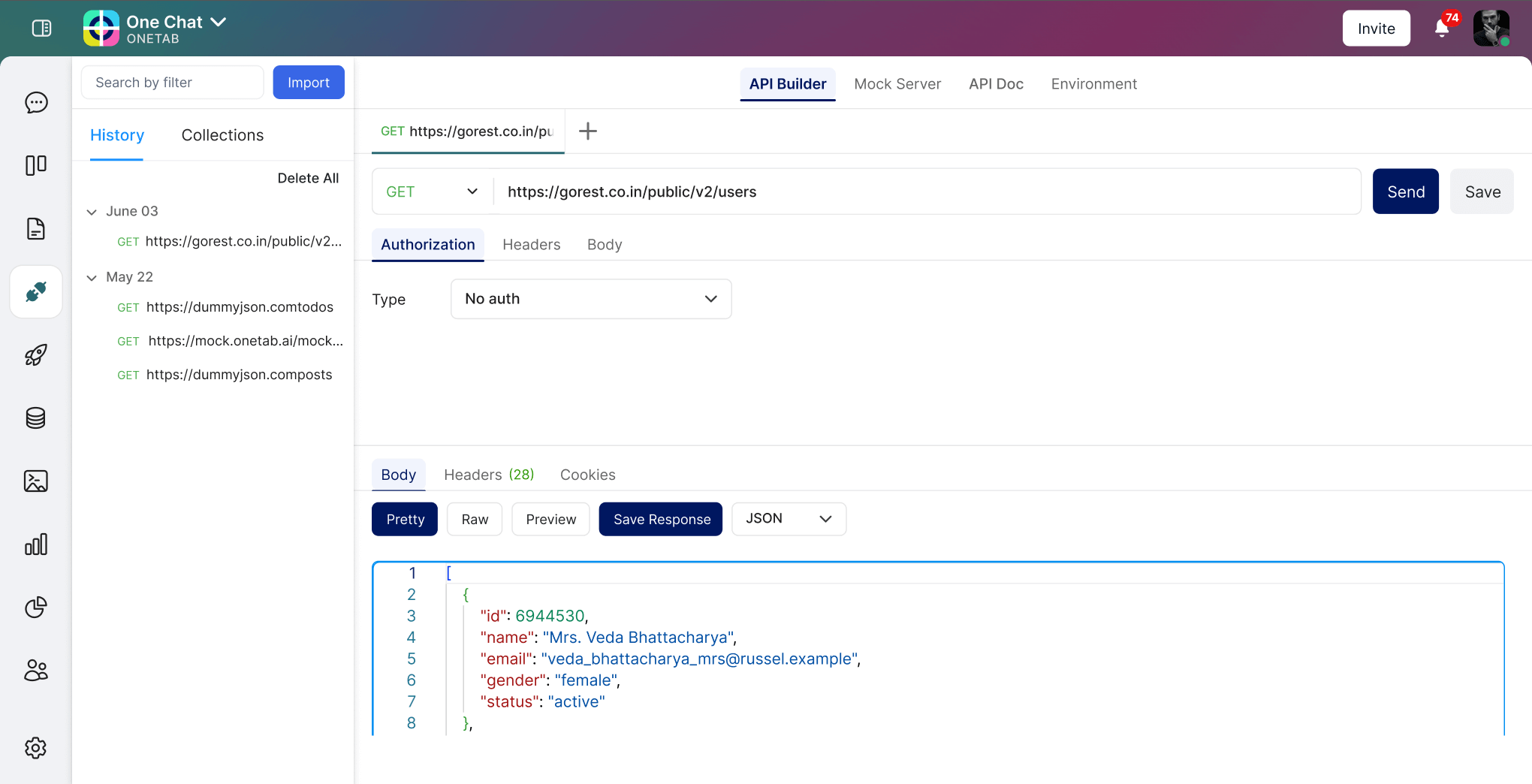Open mock.onetab.ai history entry
This screenshot has width=1532, height=784.
point(230,341)
